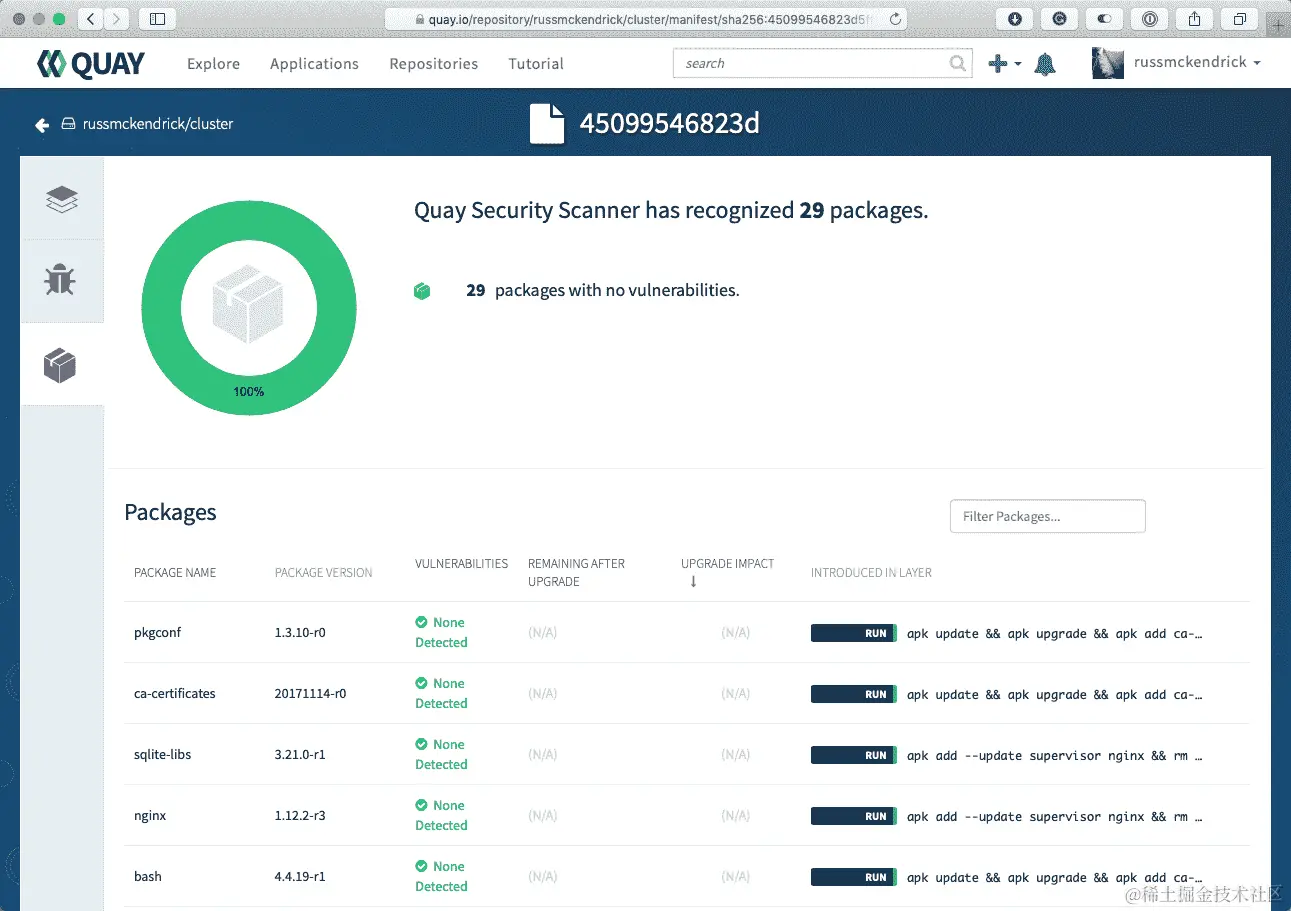Open the plus create-new dropdown
The height and width of the screenshot is (911, 1291).
point(1004,64)
